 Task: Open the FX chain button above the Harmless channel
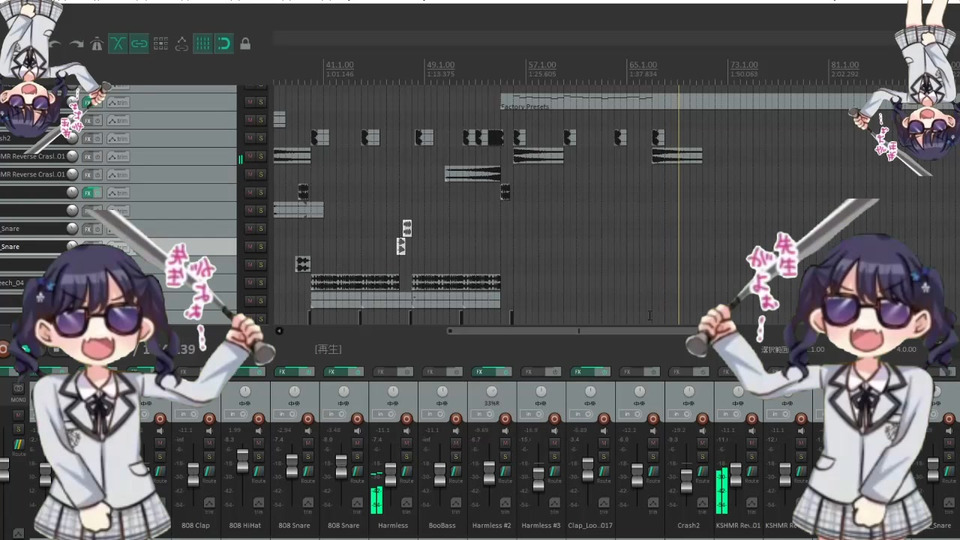(382, 372)
